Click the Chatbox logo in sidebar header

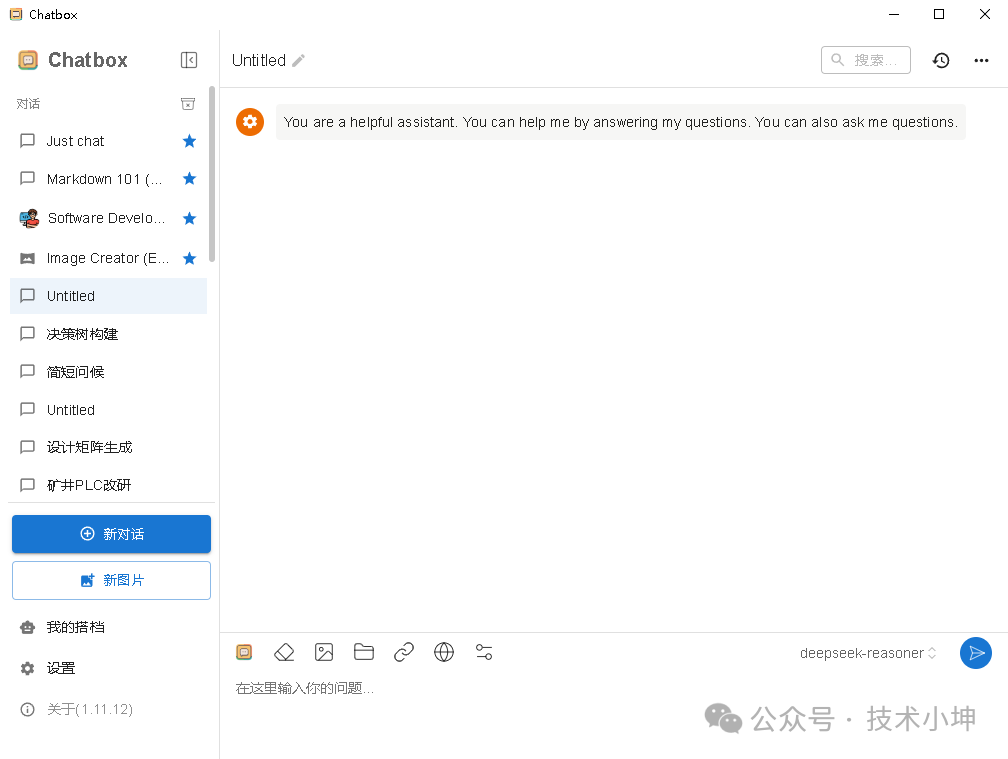click(28, 60)
